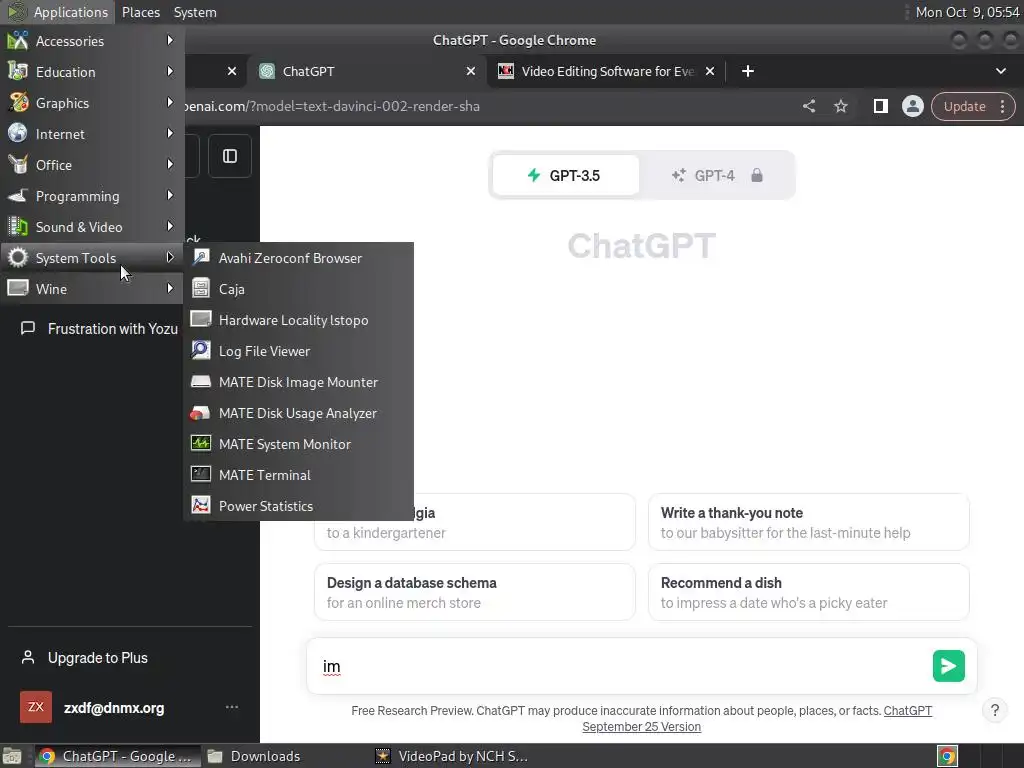1024x768 pixels.
Task: Click the Chrome Update button
Action: [964, 106]
